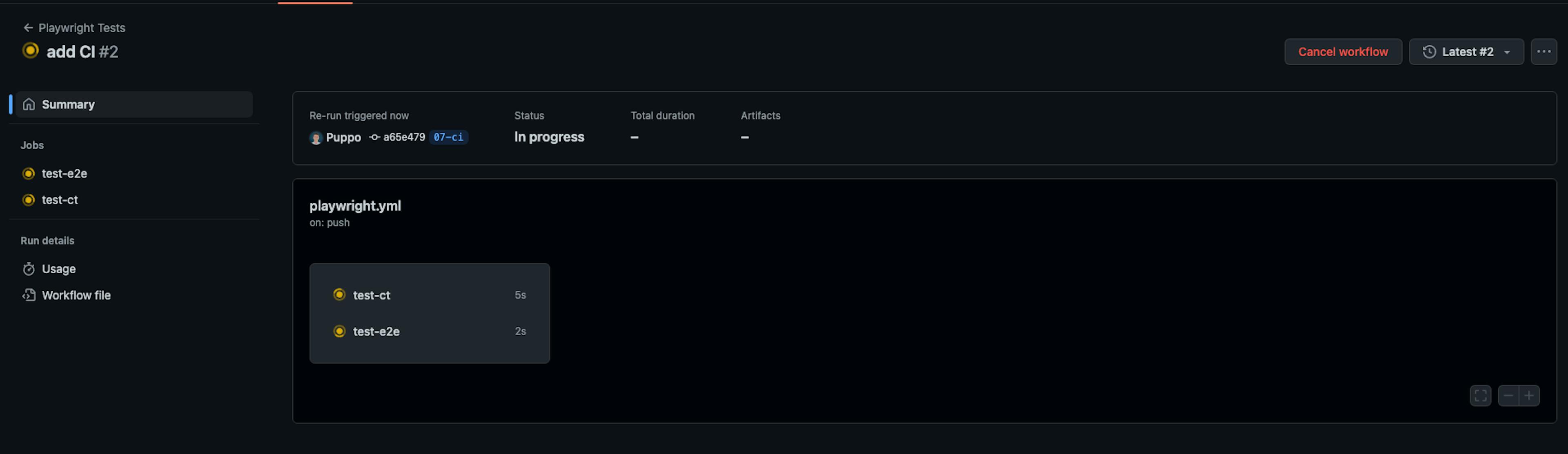
Task: Click the history clock icon on Latest
Action: tap(1429, 52)
